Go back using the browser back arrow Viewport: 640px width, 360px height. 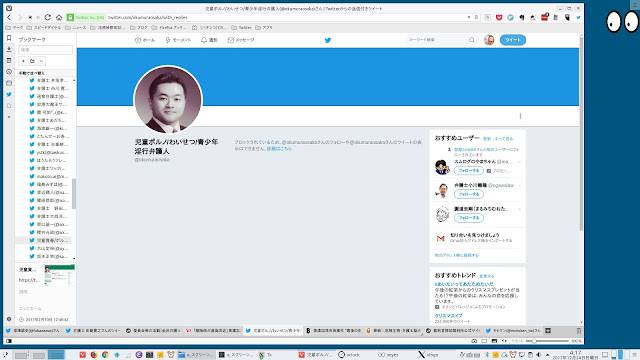coord(9,18)
